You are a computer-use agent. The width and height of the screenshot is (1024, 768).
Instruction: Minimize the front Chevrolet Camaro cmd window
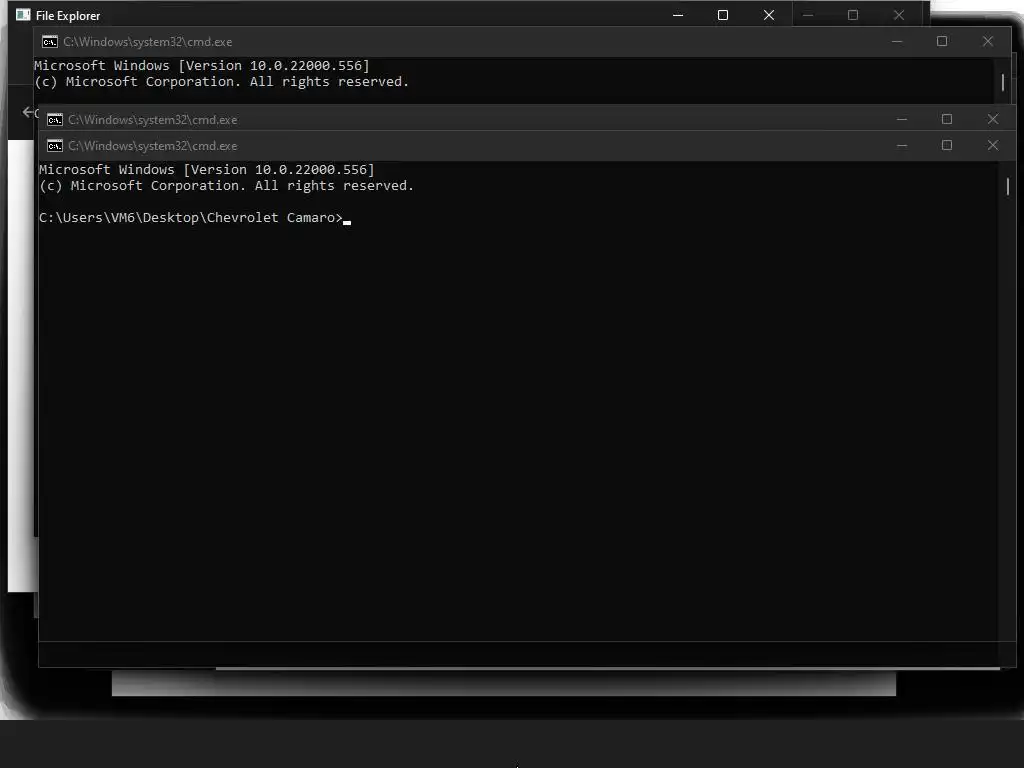point(902,146)
